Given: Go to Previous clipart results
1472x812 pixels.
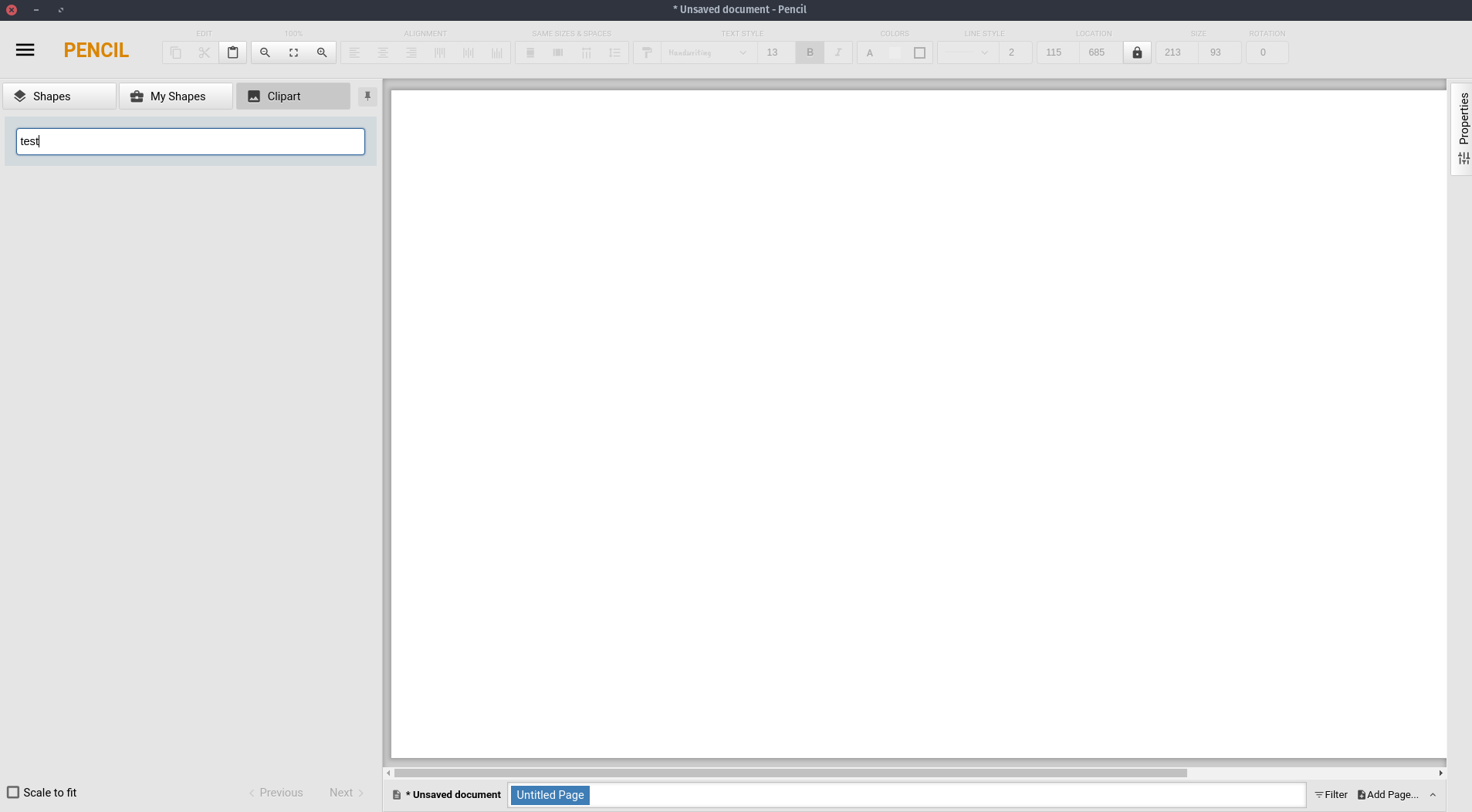Looking at the screenshot, I should coord(276,793).
